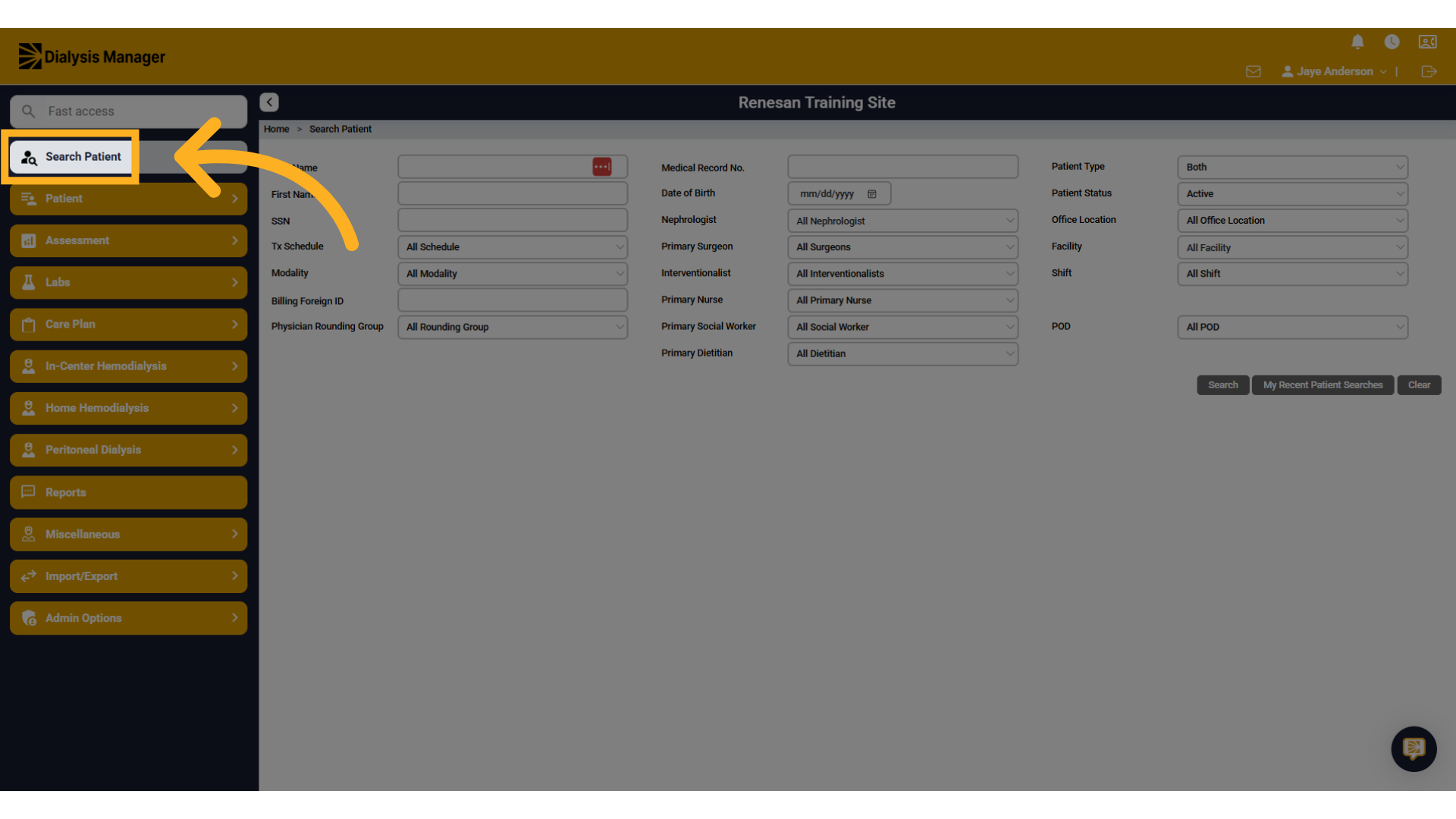Expand Peritoneal Dialysis menu

coord(128,450)
